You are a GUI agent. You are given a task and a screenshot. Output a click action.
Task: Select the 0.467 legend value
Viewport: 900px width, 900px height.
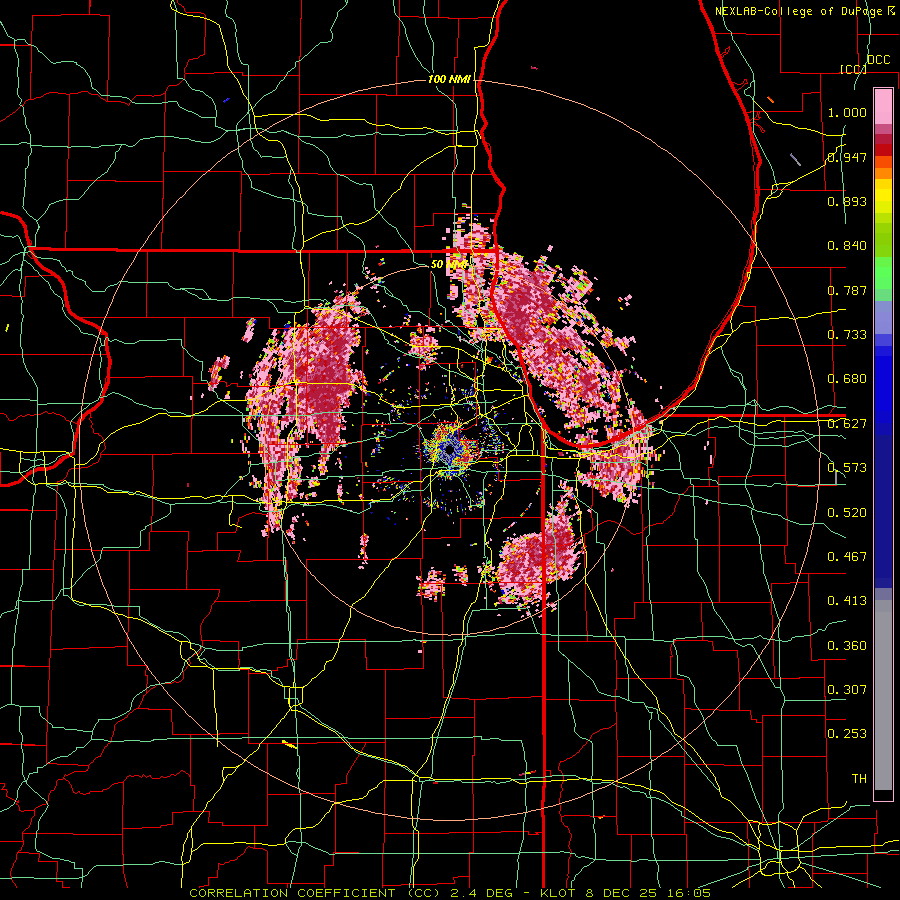847,557
